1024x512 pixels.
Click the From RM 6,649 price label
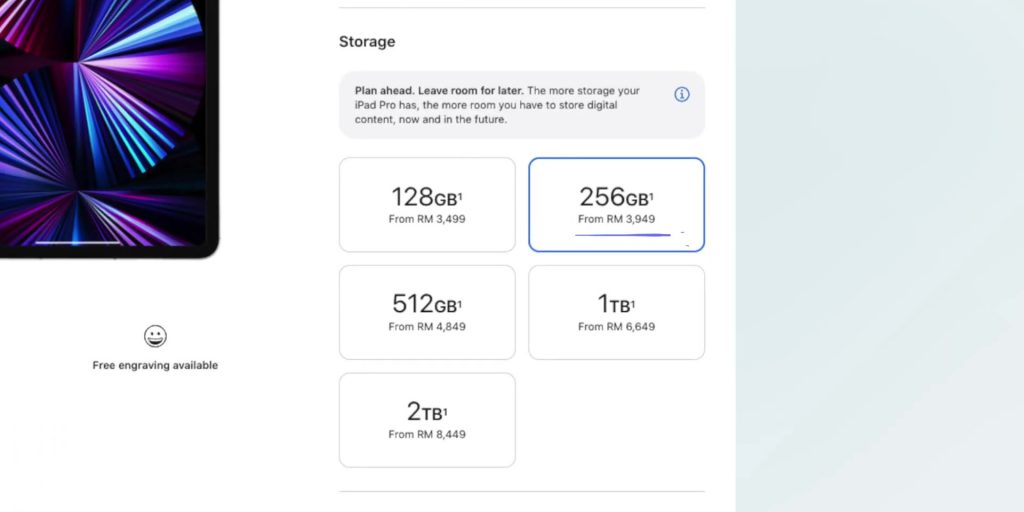(616, 327)
